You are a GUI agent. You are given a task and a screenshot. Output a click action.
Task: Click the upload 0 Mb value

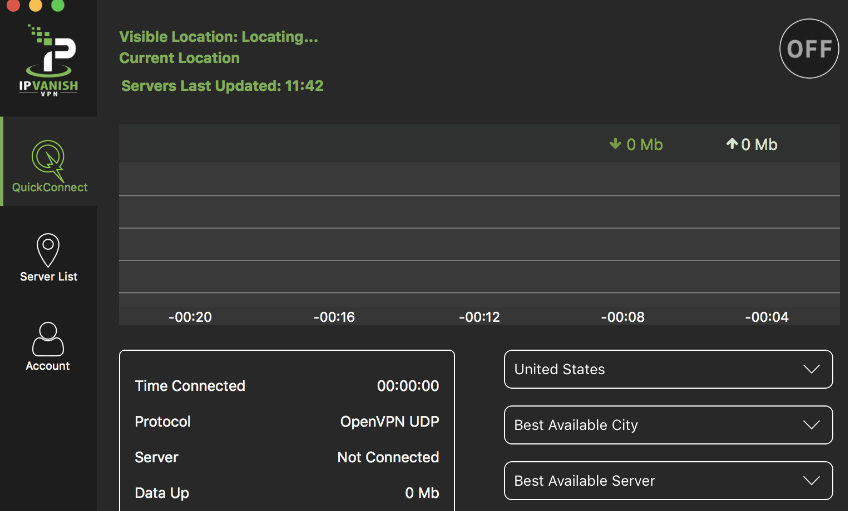(759, 144)
